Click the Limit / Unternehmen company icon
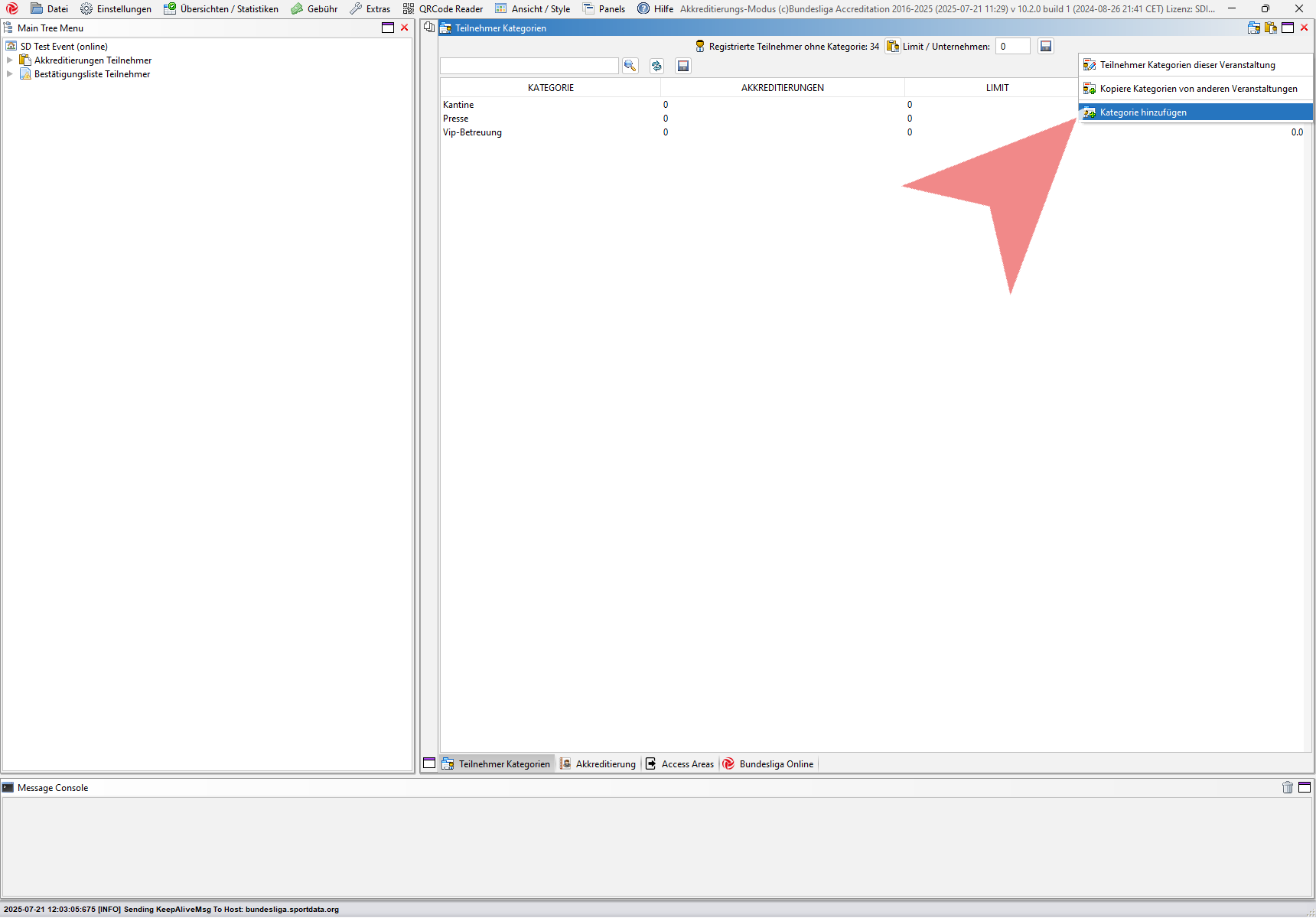The image size is (1316, 918). coord(893,46)
